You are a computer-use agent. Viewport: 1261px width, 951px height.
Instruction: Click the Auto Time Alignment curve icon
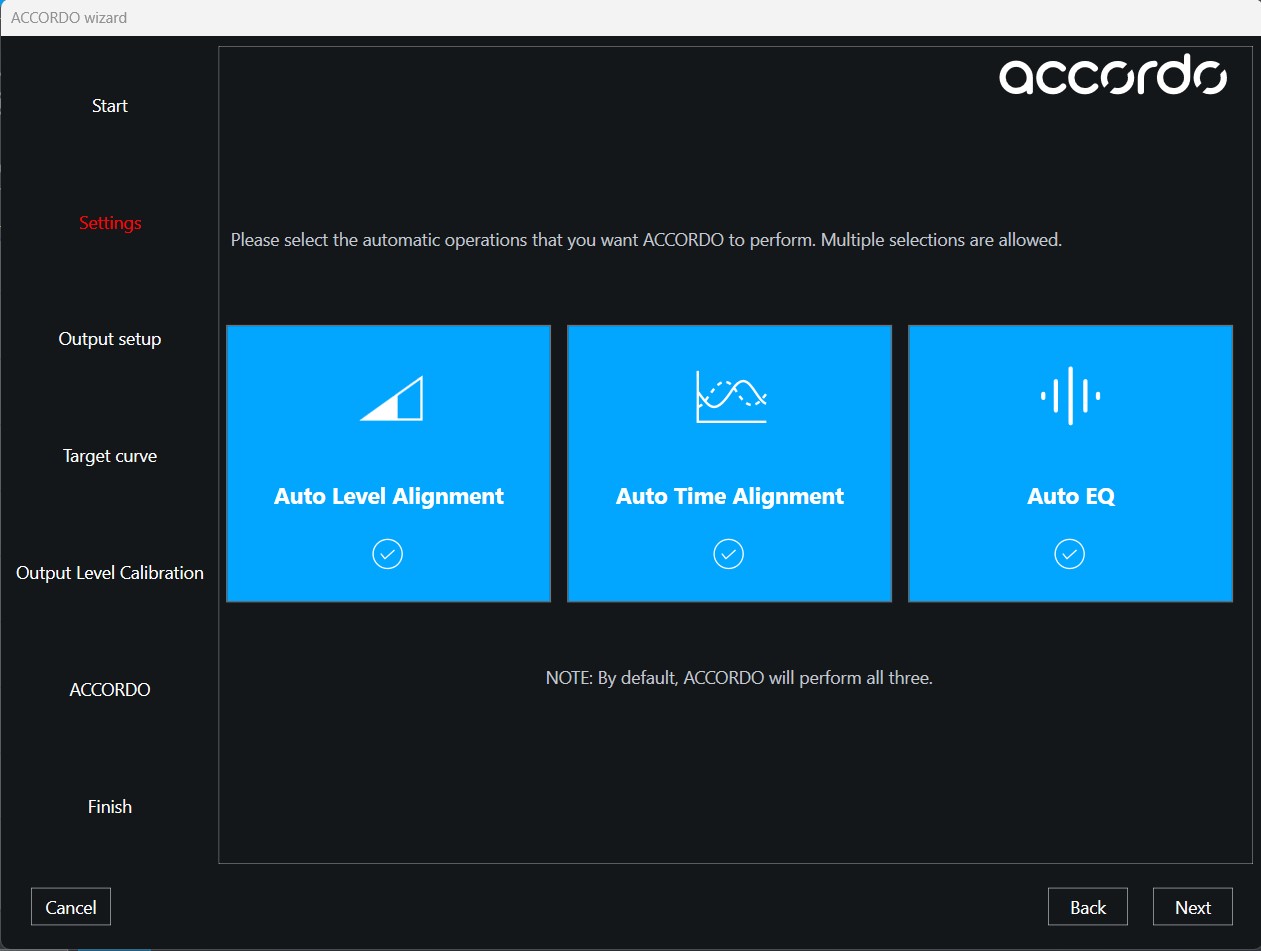point(731,397)
